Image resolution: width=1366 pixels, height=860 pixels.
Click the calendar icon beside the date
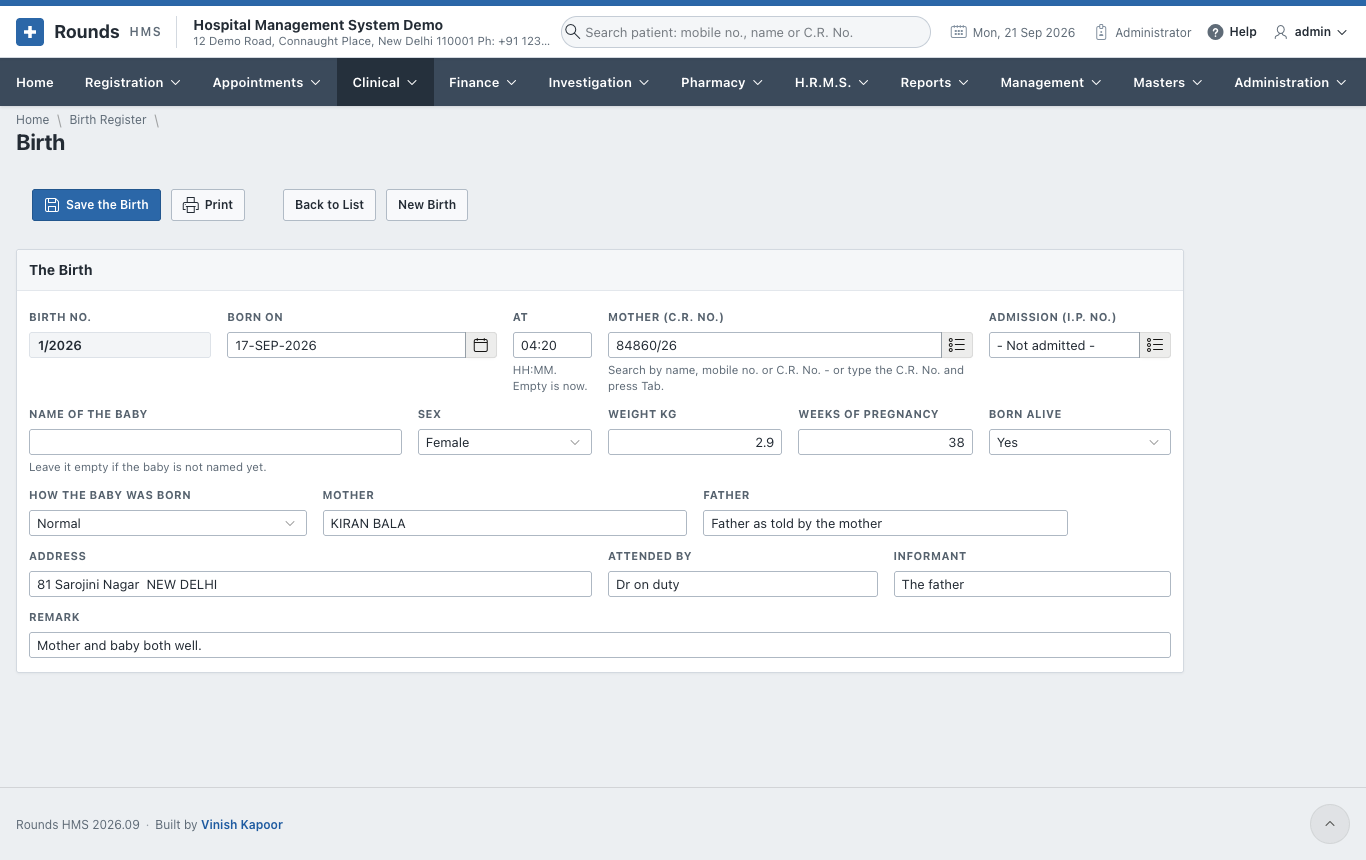959,32
